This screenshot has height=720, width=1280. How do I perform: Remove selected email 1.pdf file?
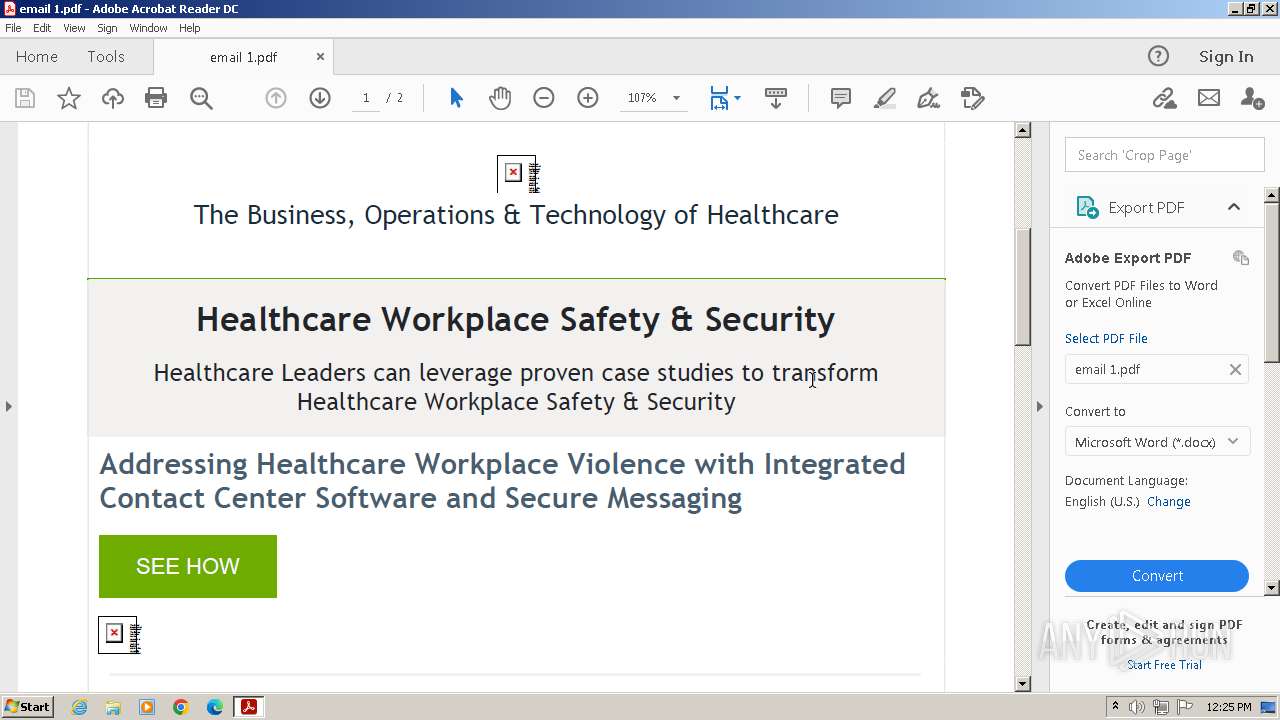click(1235, 370)
